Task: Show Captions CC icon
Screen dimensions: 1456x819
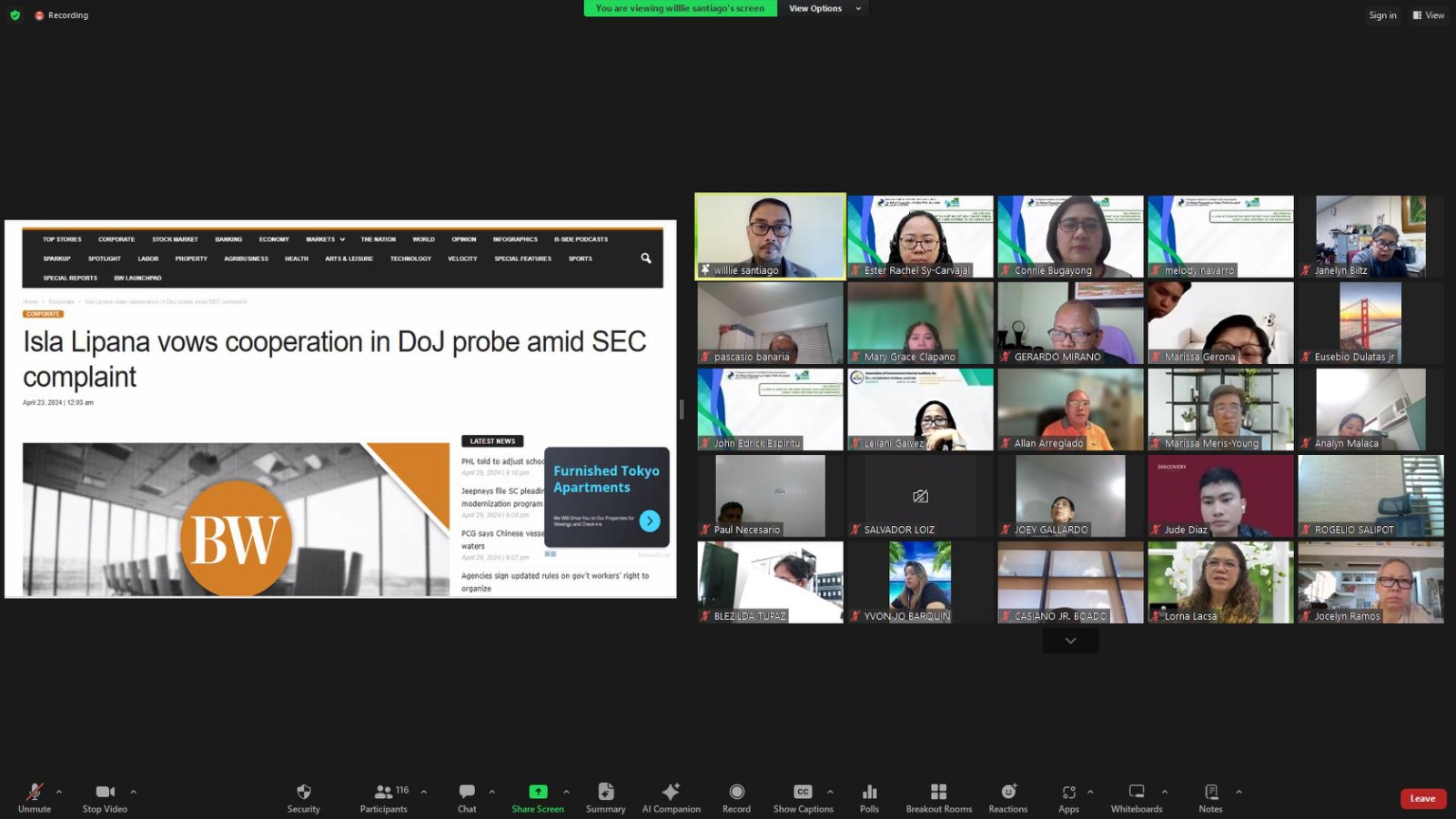Action: tap(803, 792)
